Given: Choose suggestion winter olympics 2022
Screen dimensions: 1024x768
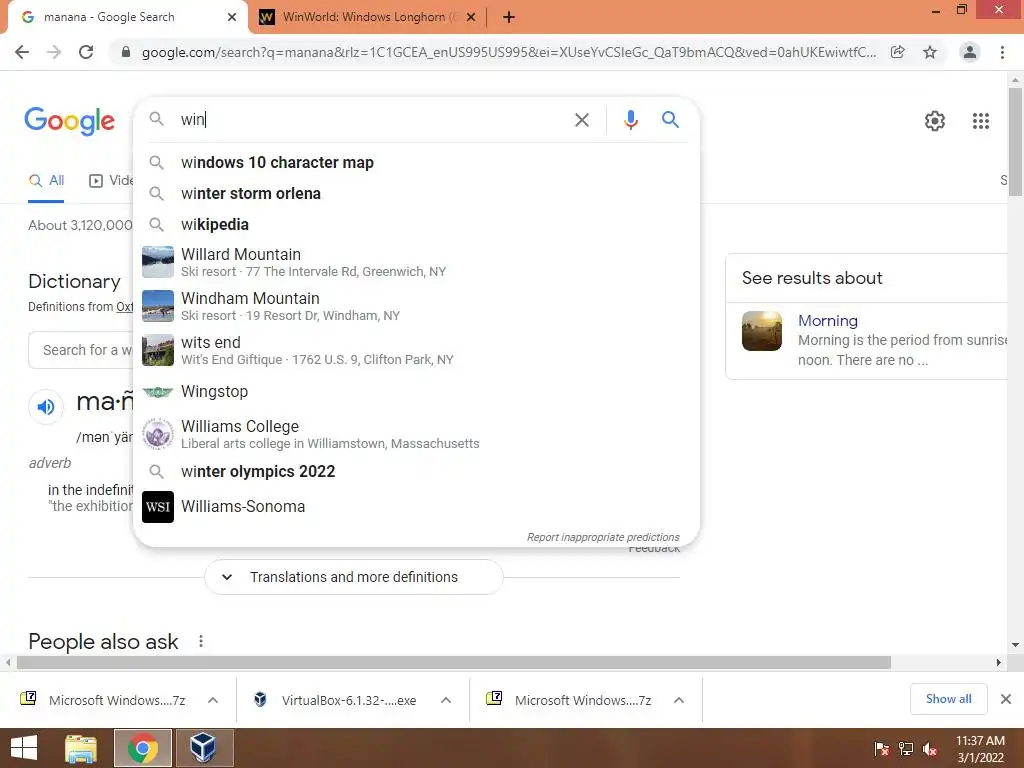Looking at the screenshot, I should (x=415, y=472).
